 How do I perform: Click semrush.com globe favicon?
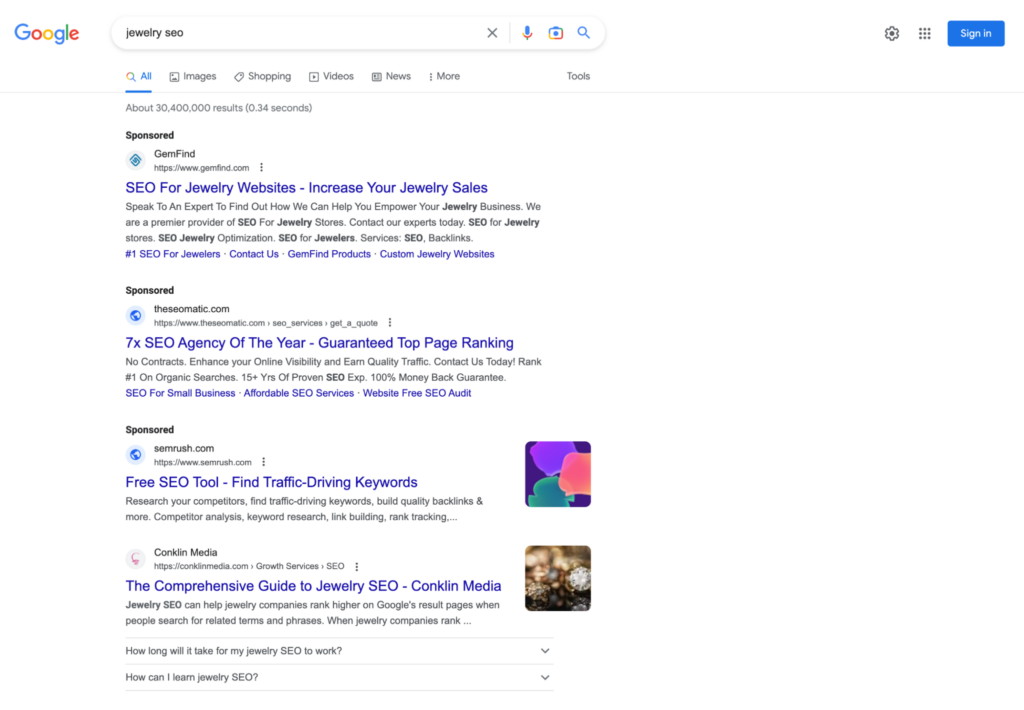[135, 455]
